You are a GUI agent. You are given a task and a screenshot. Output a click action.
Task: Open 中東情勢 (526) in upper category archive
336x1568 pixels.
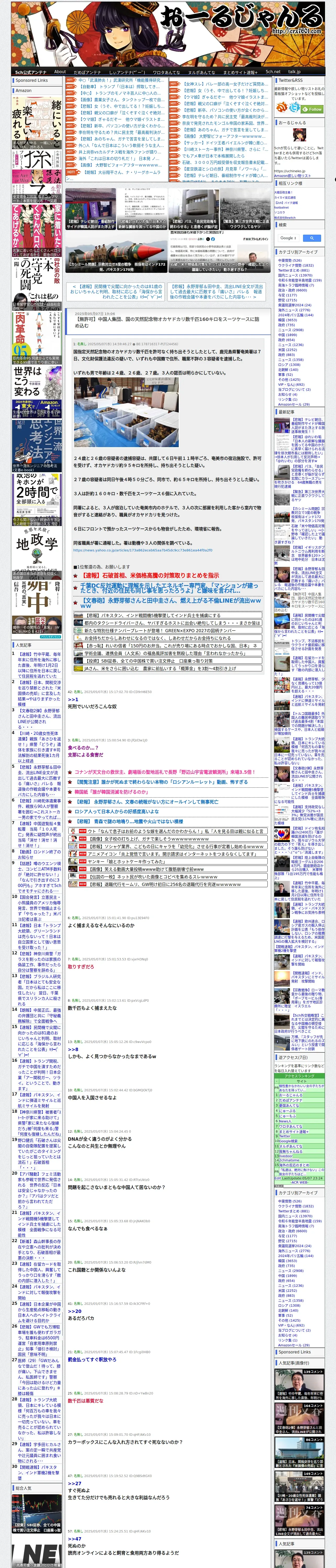coord(290,261)
